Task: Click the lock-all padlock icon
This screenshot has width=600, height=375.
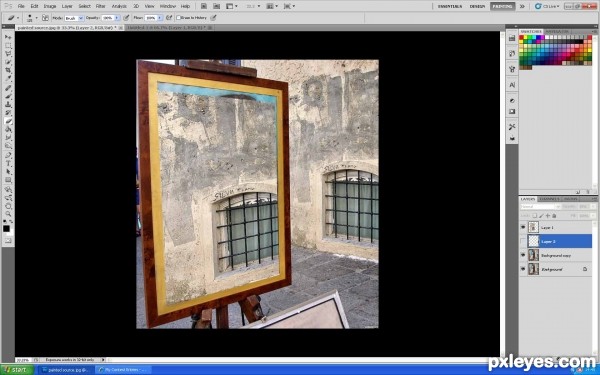Action: (554, 216)
